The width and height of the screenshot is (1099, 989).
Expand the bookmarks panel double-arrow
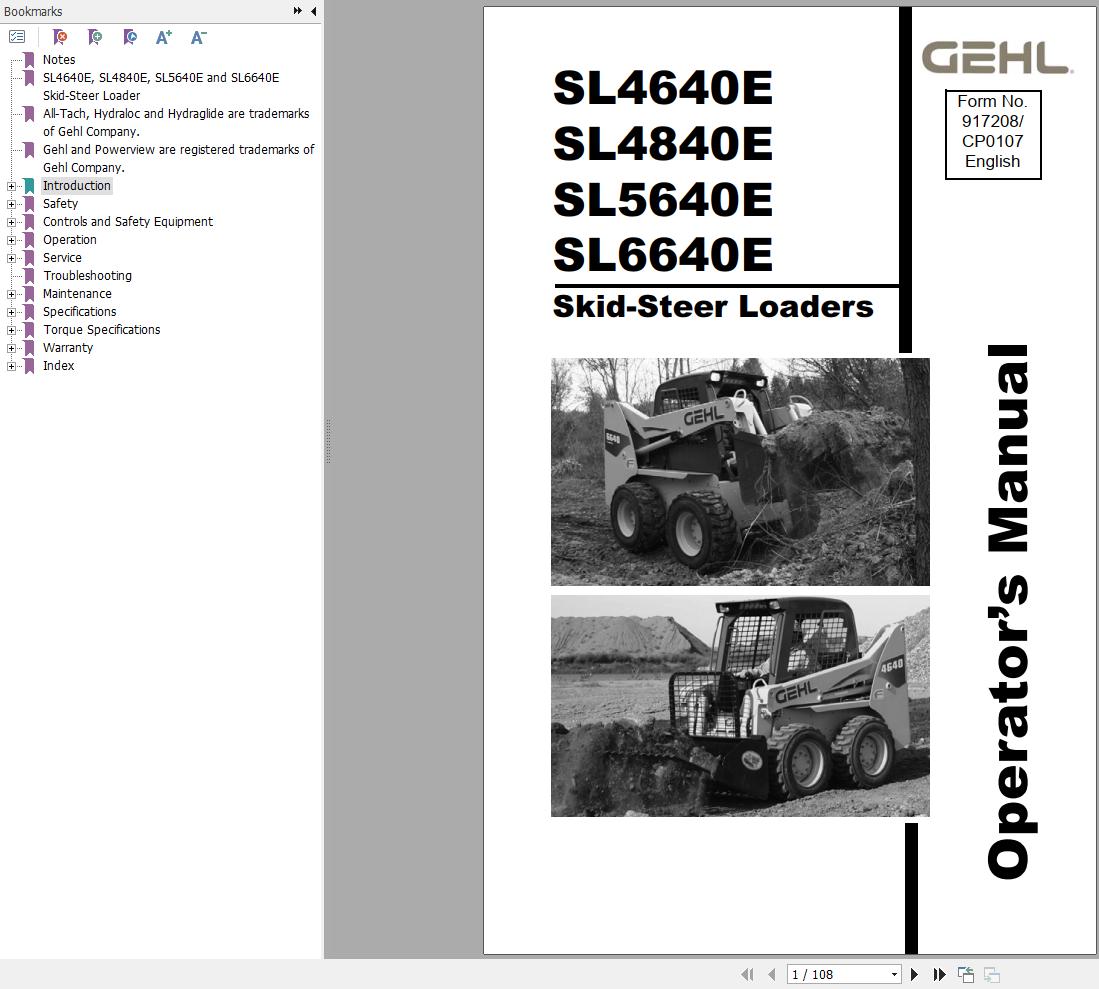click(298, 11)
